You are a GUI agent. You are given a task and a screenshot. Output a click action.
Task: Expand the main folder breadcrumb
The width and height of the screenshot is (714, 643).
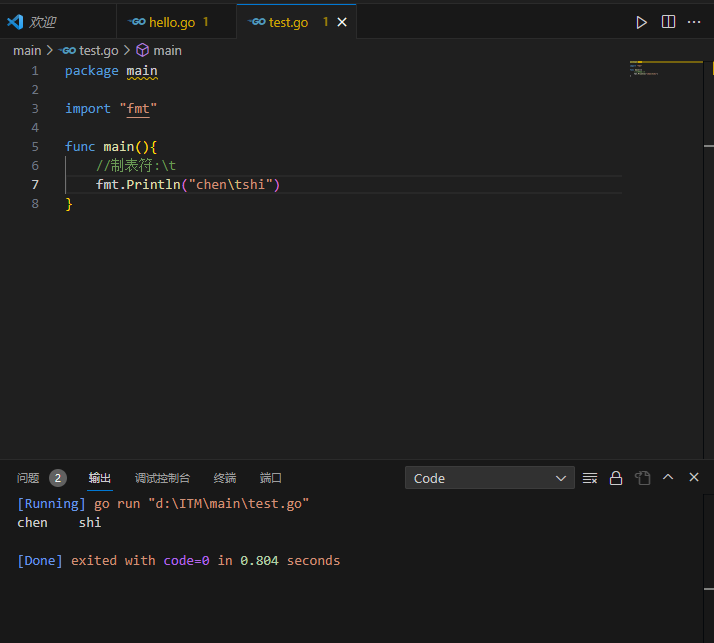coord(27,50)
